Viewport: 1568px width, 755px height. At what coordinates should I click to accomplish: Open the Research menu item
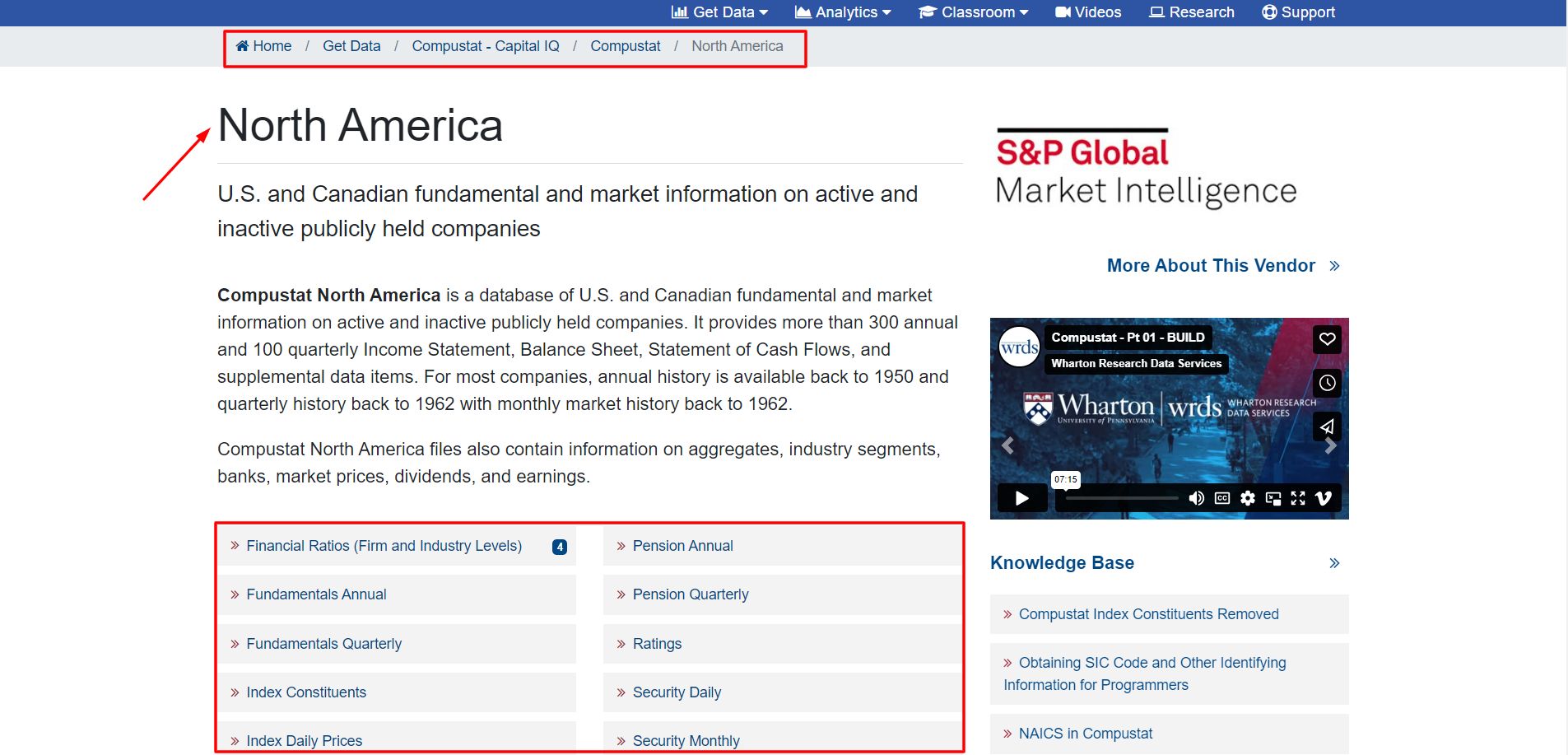pos(1192,12)
